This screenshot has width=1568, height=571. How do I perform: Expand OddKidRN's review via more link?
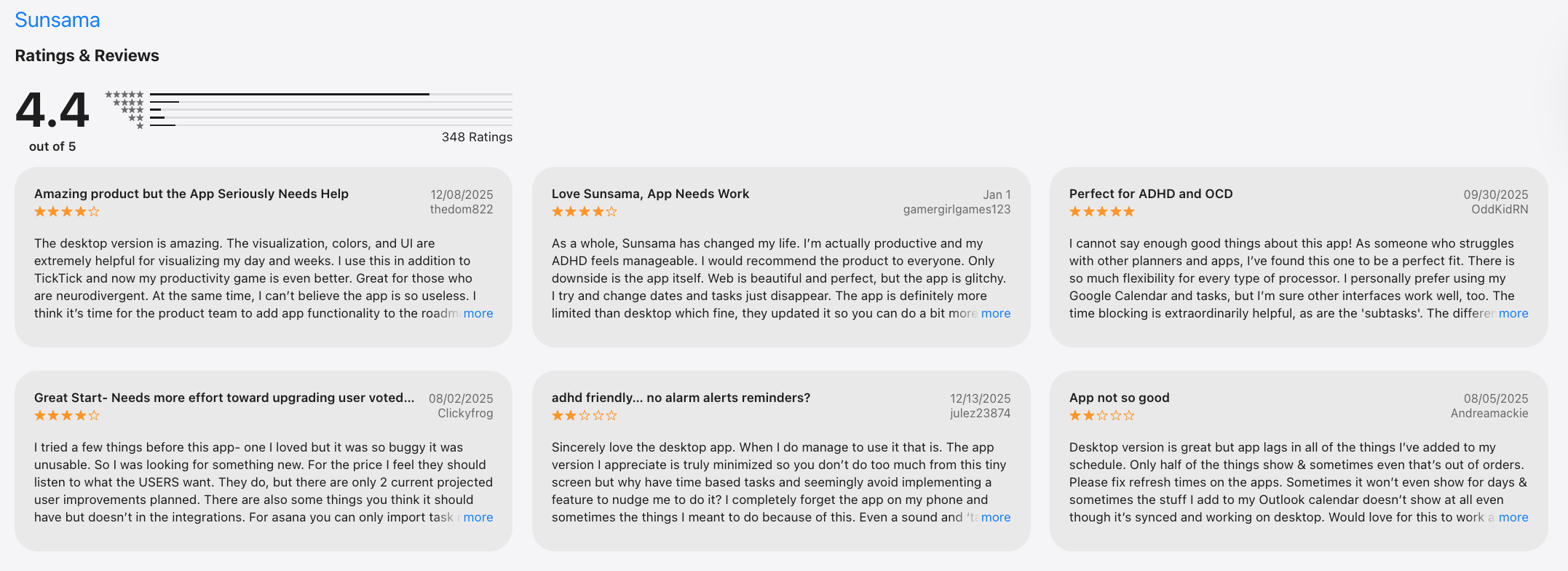[1513, 313]
